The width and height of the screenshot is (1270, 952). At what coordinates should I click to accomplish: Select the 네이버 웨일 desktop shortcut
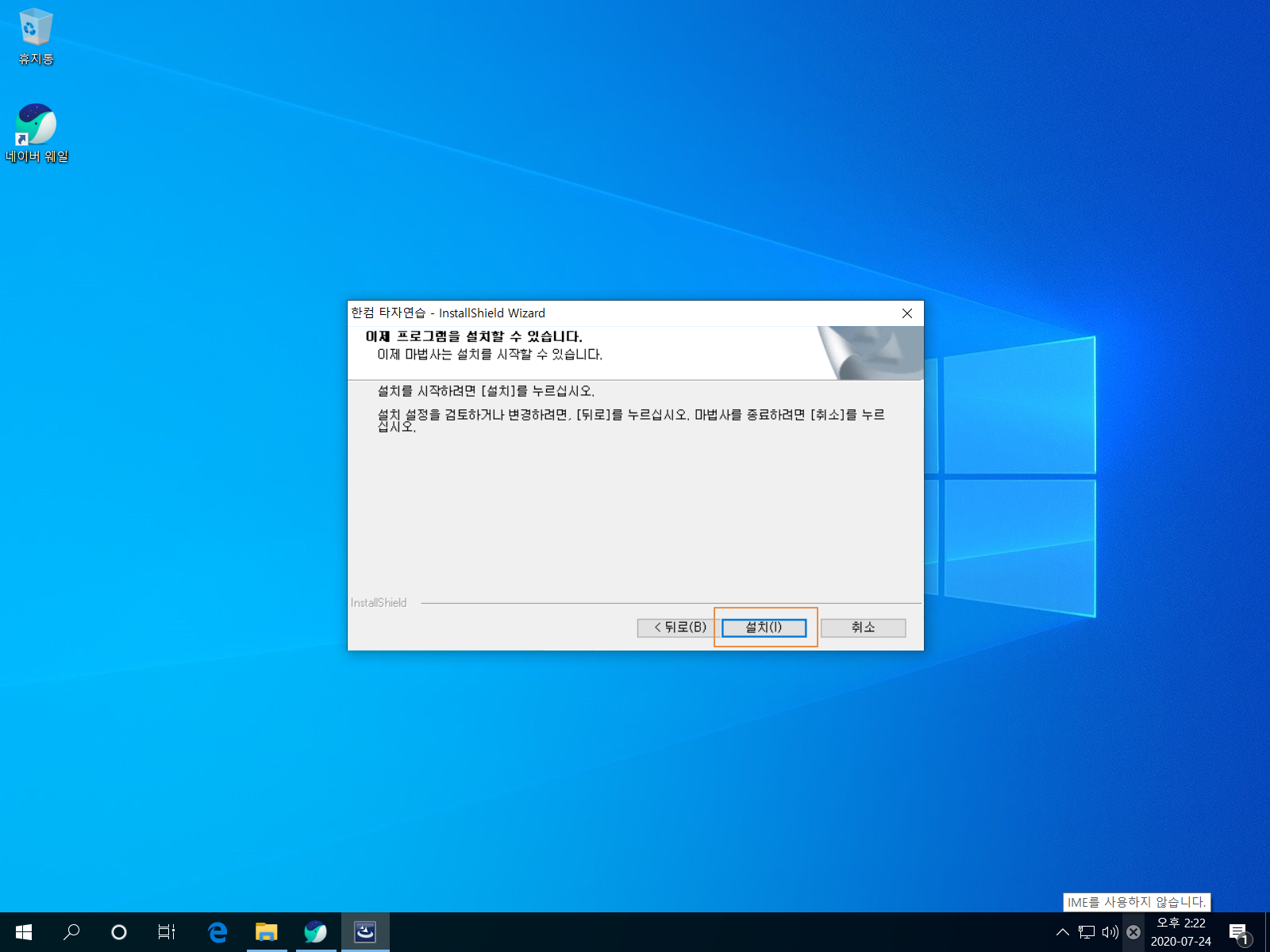[37, 133]
